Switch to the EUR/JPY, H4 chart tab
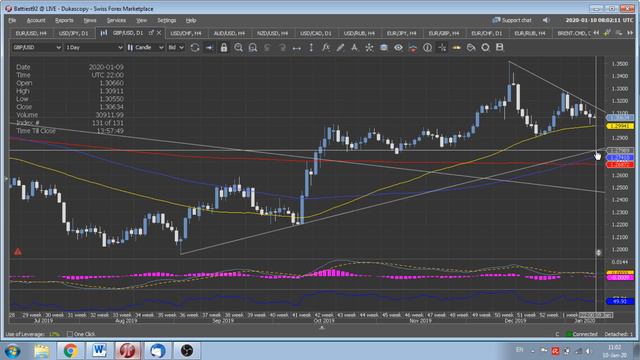Viewport: 640px width, 360px height. coord(402,33)
